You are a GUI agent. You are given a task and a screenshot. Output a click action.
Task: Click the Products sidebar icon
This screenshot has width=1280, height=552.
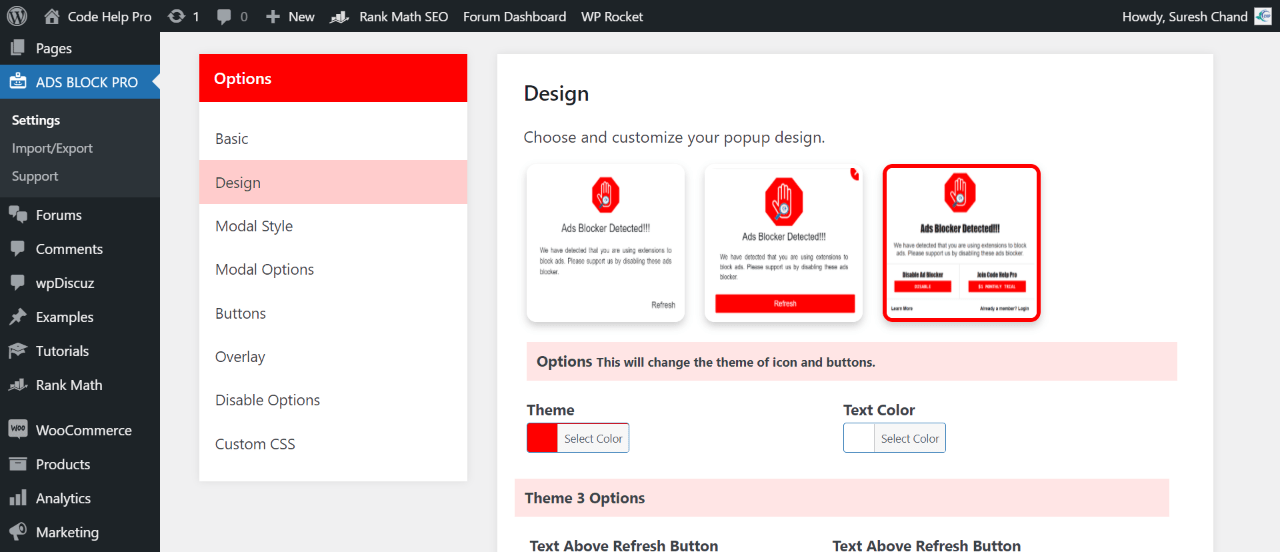pos(18,464)
